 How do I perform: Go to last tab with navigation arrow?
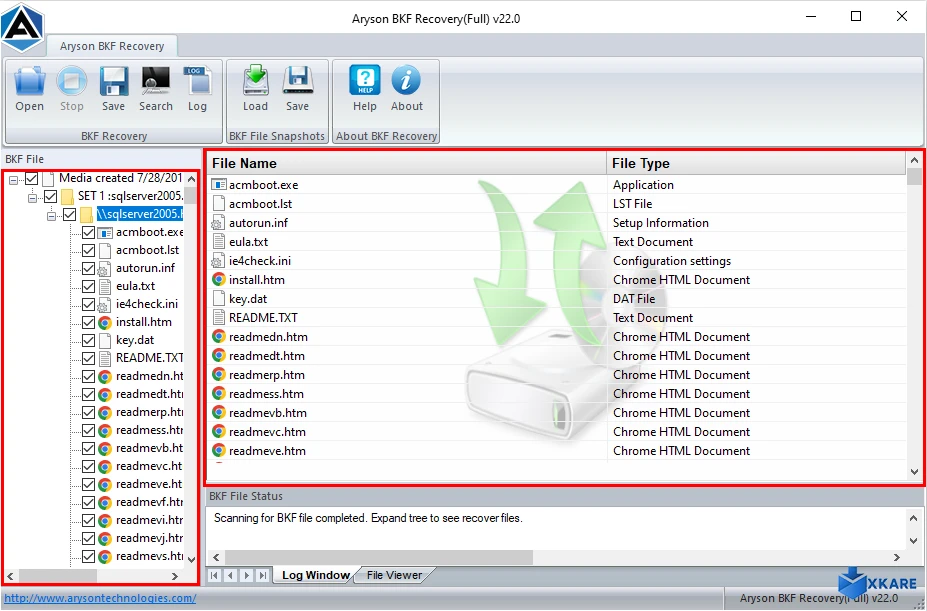262,575
